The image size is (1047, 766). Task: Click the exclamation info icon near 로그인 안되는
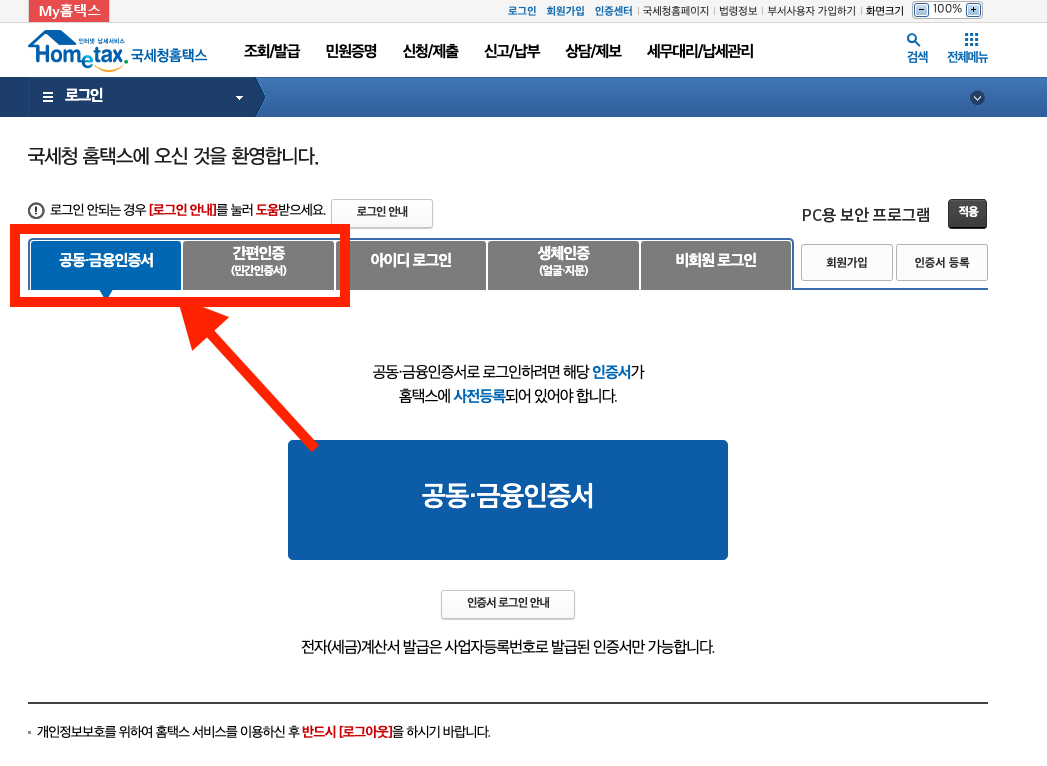(36, 210)
